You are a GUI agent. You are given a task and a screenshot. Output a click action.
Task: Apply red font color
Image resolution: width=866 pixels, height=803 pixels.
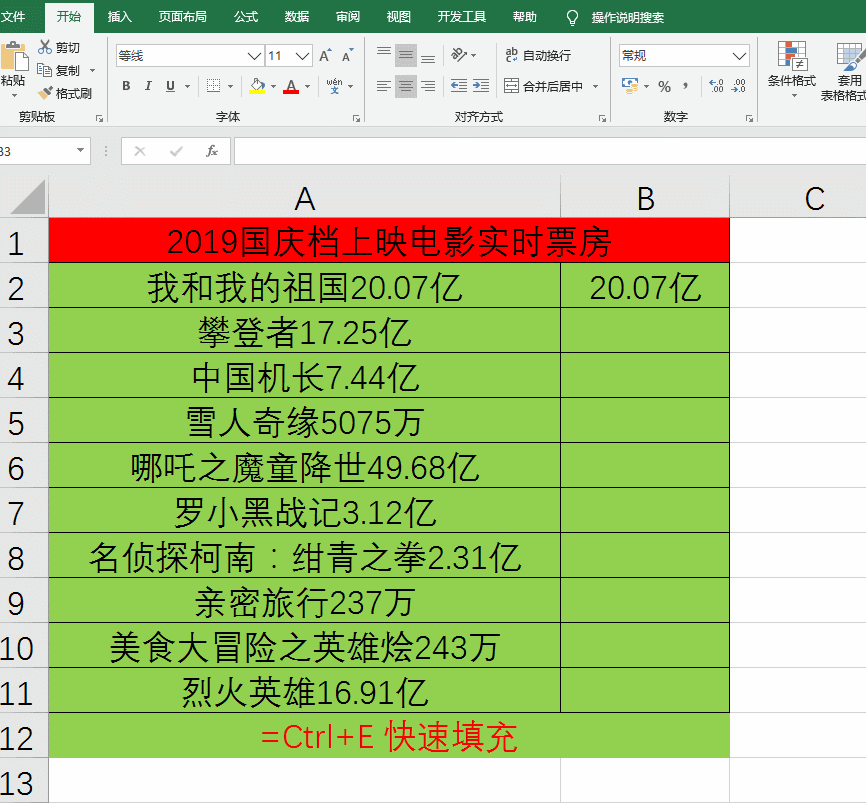(291, 86)
